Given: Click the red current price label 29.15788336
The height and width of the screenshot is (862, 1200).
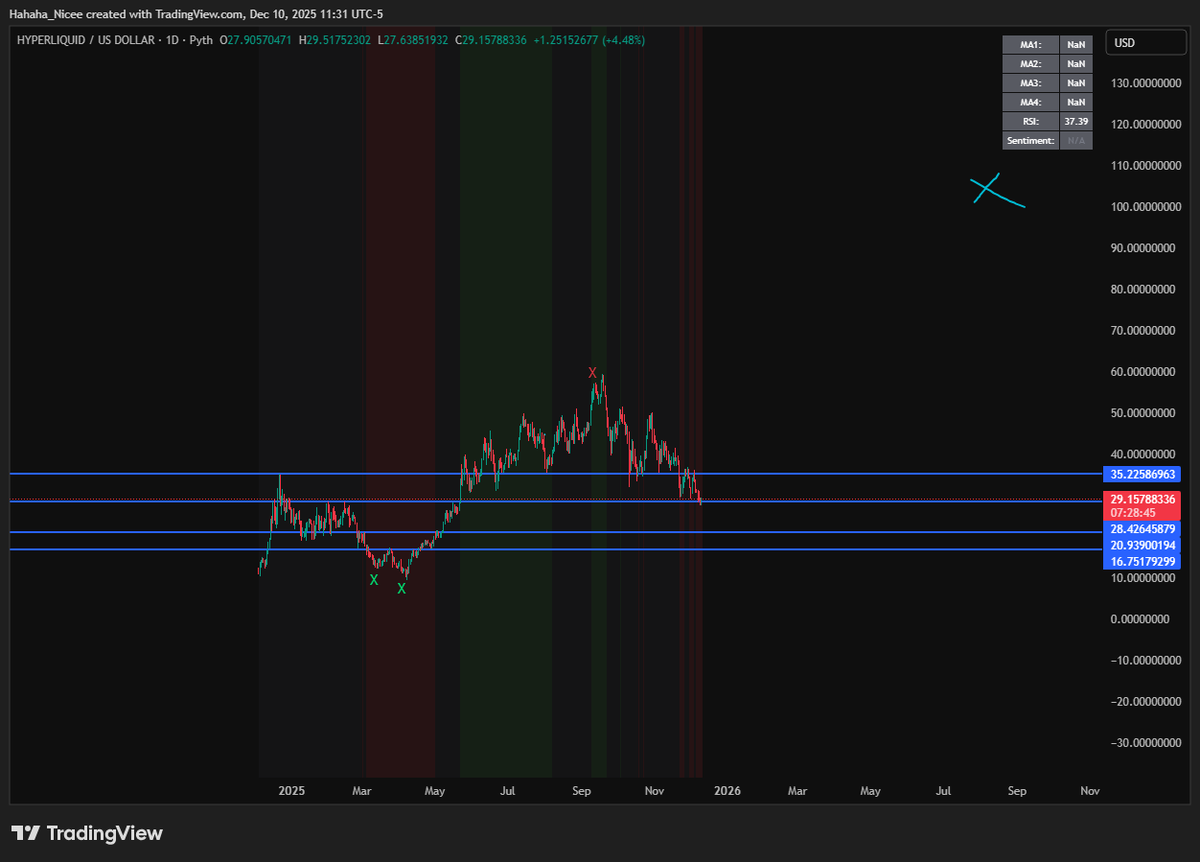Looking at the screenshot, I should point(1144,498).
